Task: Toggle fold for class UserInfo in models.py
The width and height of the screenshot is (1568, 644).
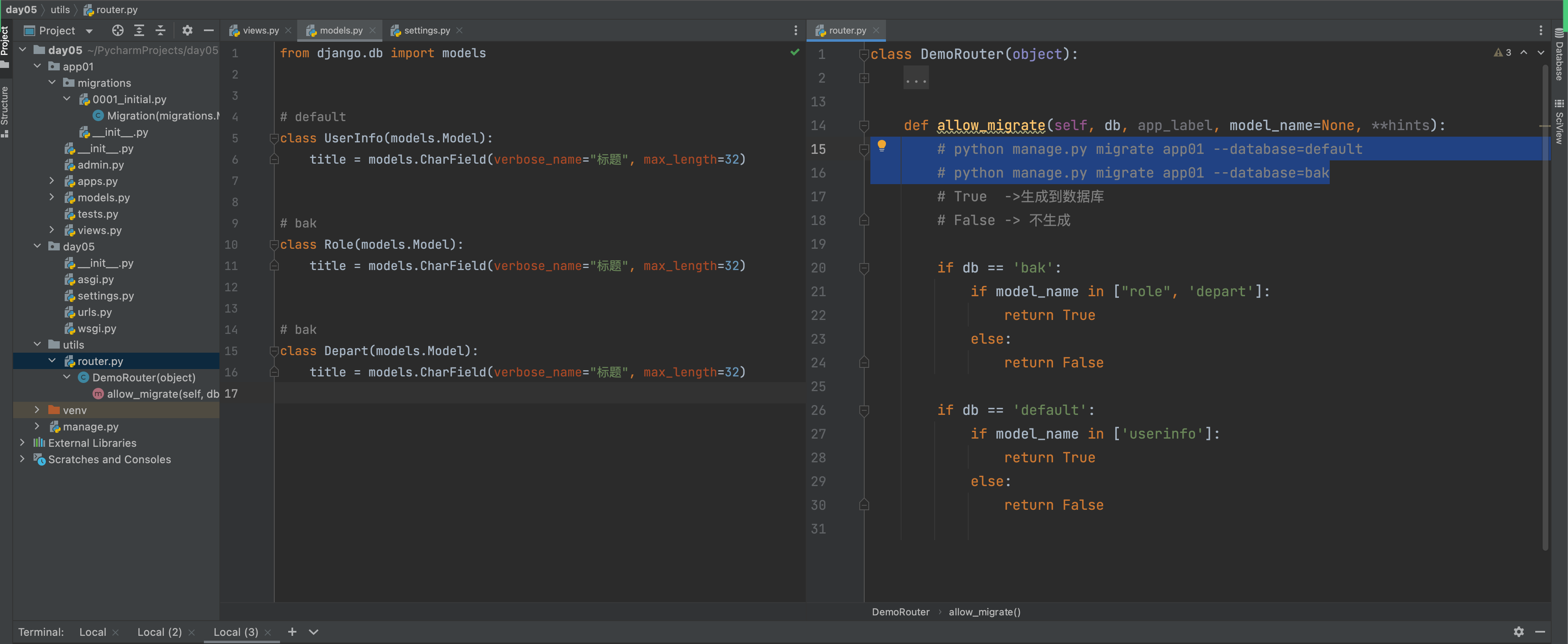Action: (274, 139)
